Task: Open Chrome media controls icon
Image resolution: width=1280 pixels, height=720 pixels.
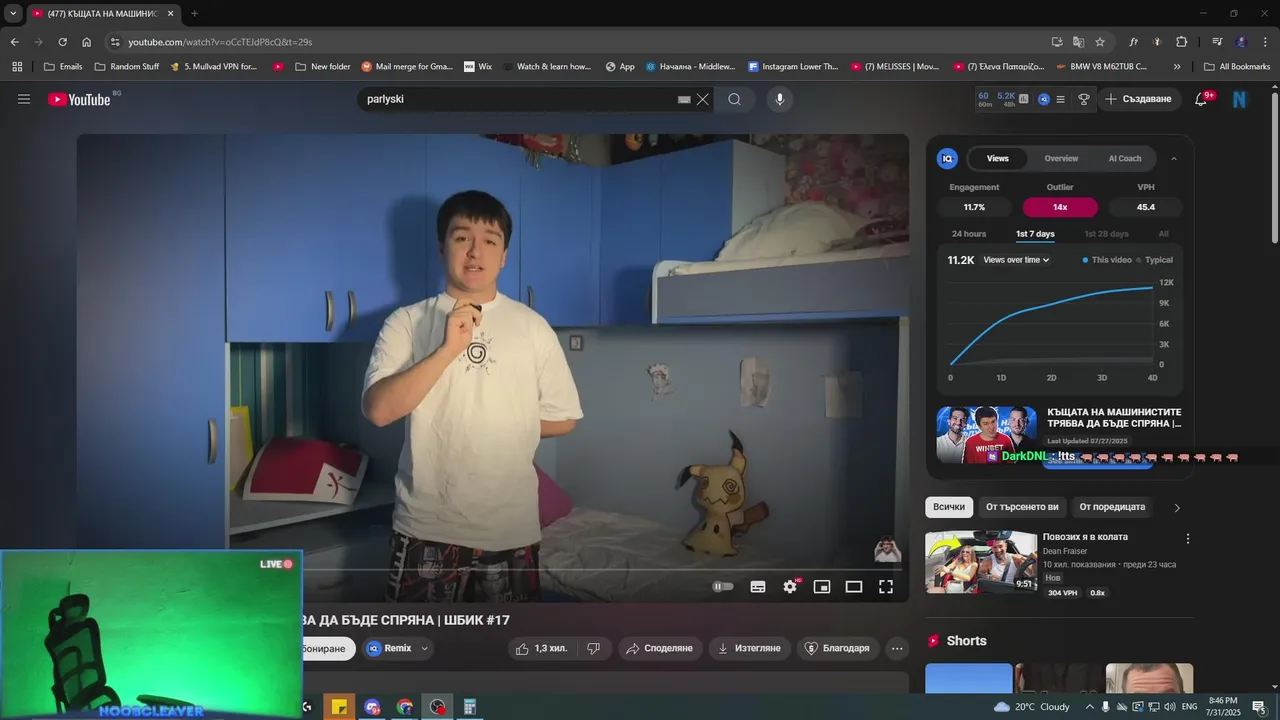Action: pos(1217,42)
